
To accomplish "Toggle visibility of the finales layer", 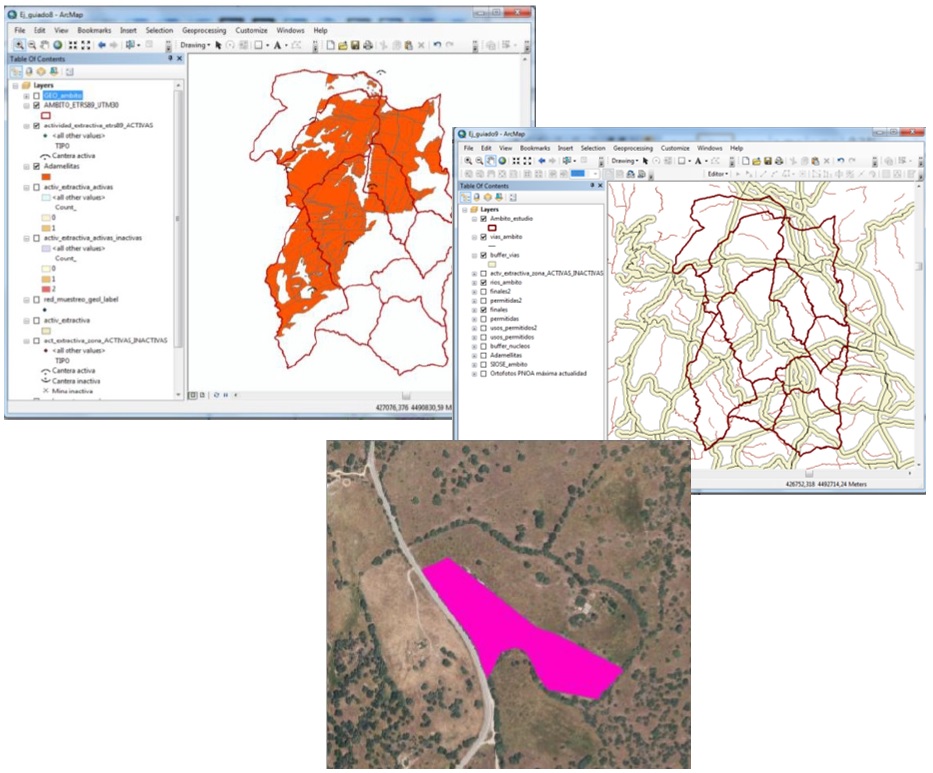I will coord(483,310).
